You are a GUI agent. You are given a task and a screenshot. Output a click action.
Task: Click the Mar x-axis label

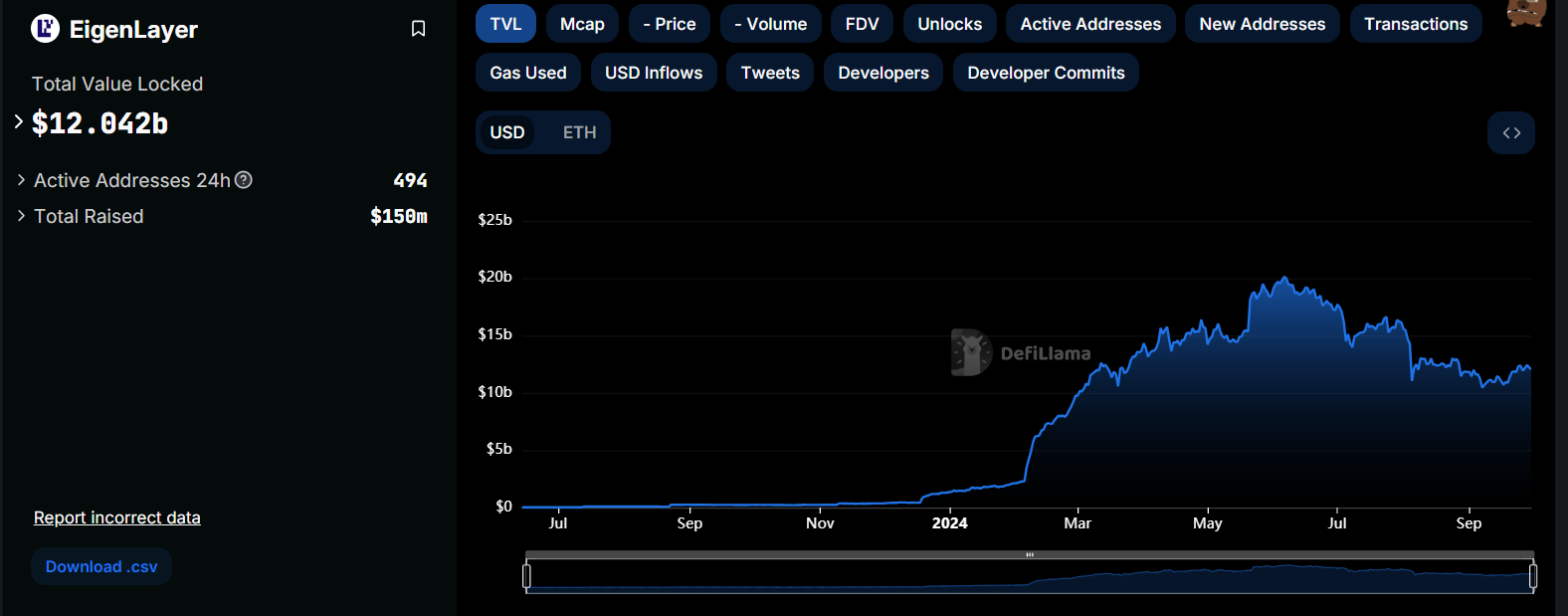1078,523
